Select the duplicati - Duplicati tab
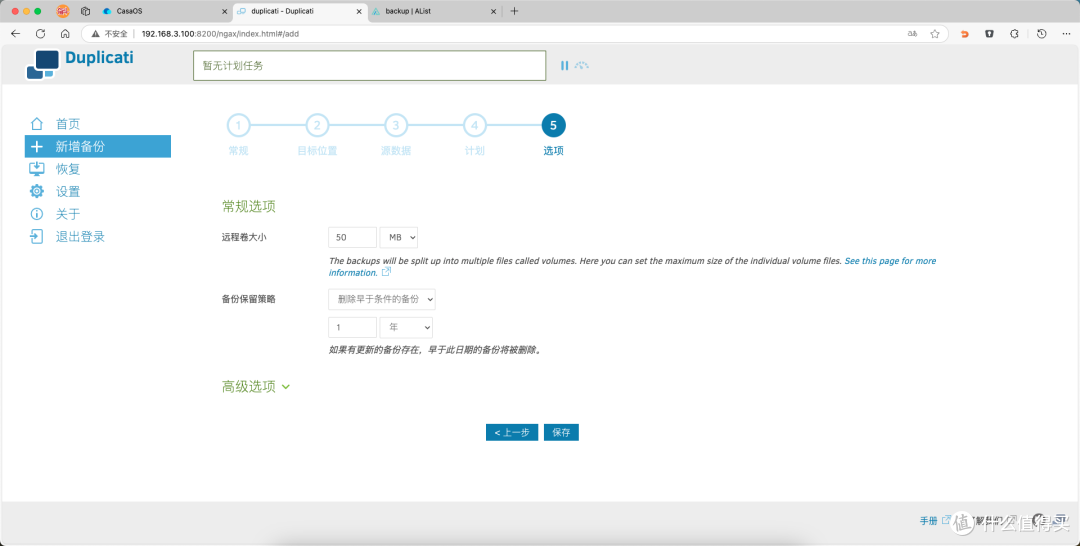 tap(300, 12)
